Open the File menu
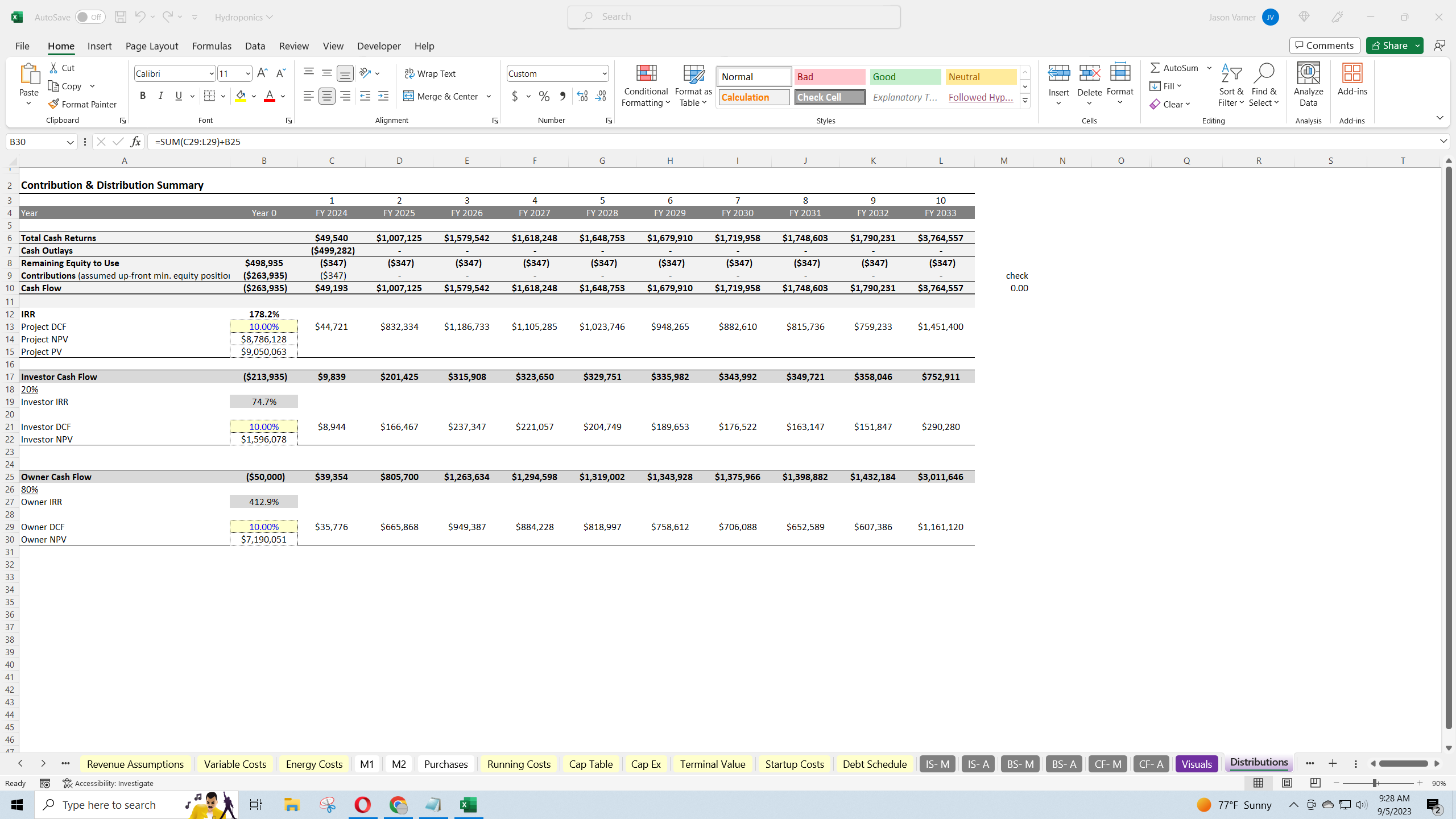Screen dimensions: 1456x819 pyautogui.click(x=22, y=46)
